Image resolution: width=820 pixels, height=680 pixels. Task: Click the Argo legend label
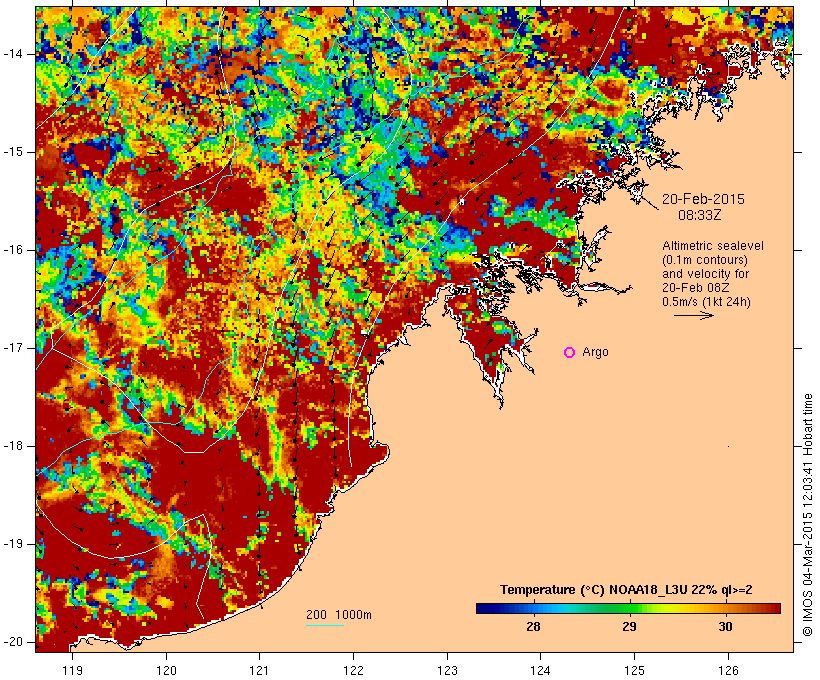click(595, 352)
